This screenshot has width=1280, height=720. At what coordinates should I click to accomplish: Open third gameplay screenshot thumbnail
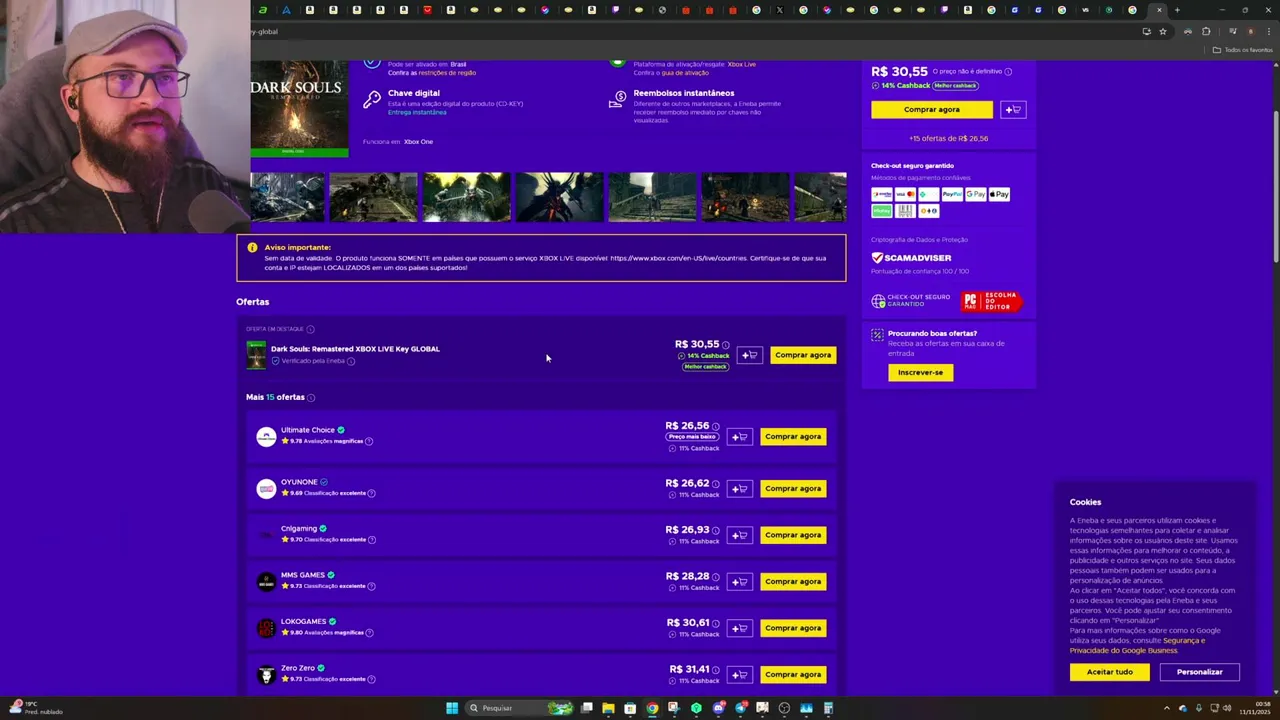click(x=466, y=196)
